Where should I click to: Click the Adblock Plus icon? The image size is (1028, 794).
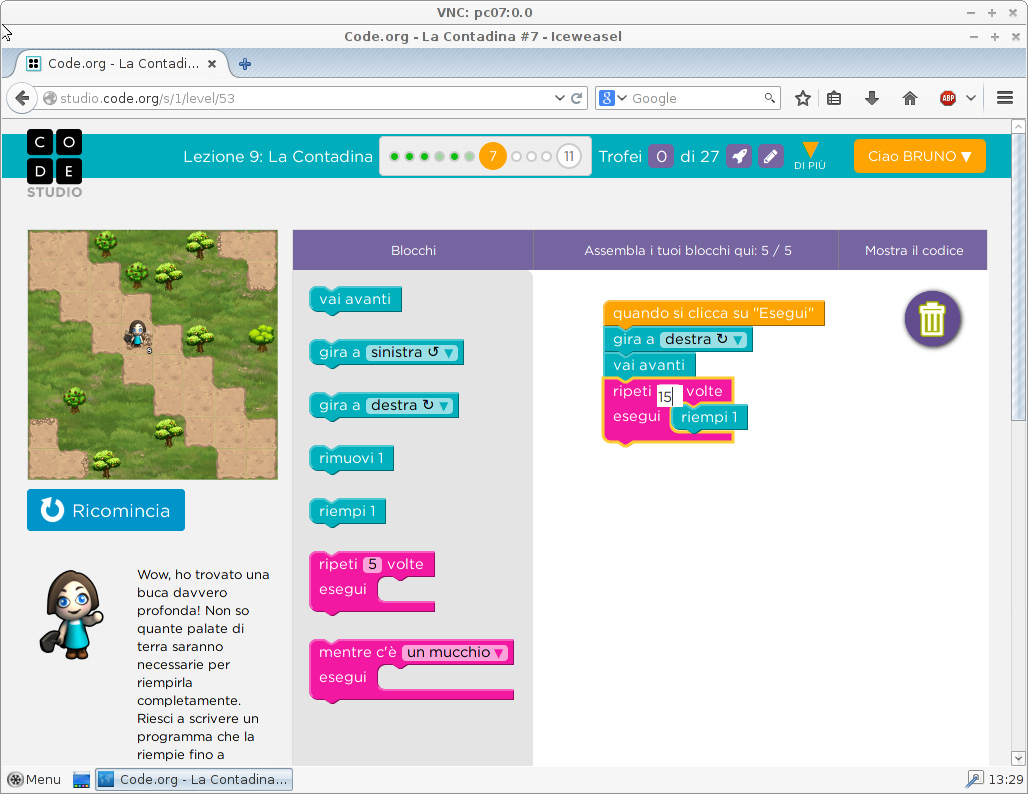pyautogui.click(x=947, y=98)
